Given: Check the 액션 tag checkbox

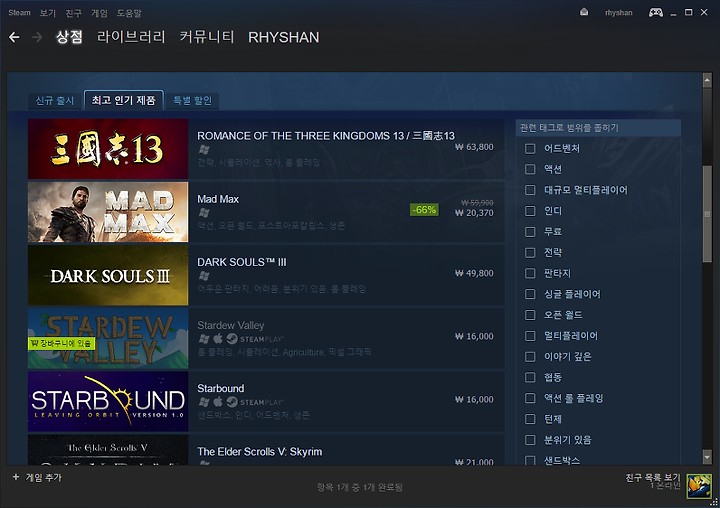Looking at the screenshot, I should tap(530, 169).
